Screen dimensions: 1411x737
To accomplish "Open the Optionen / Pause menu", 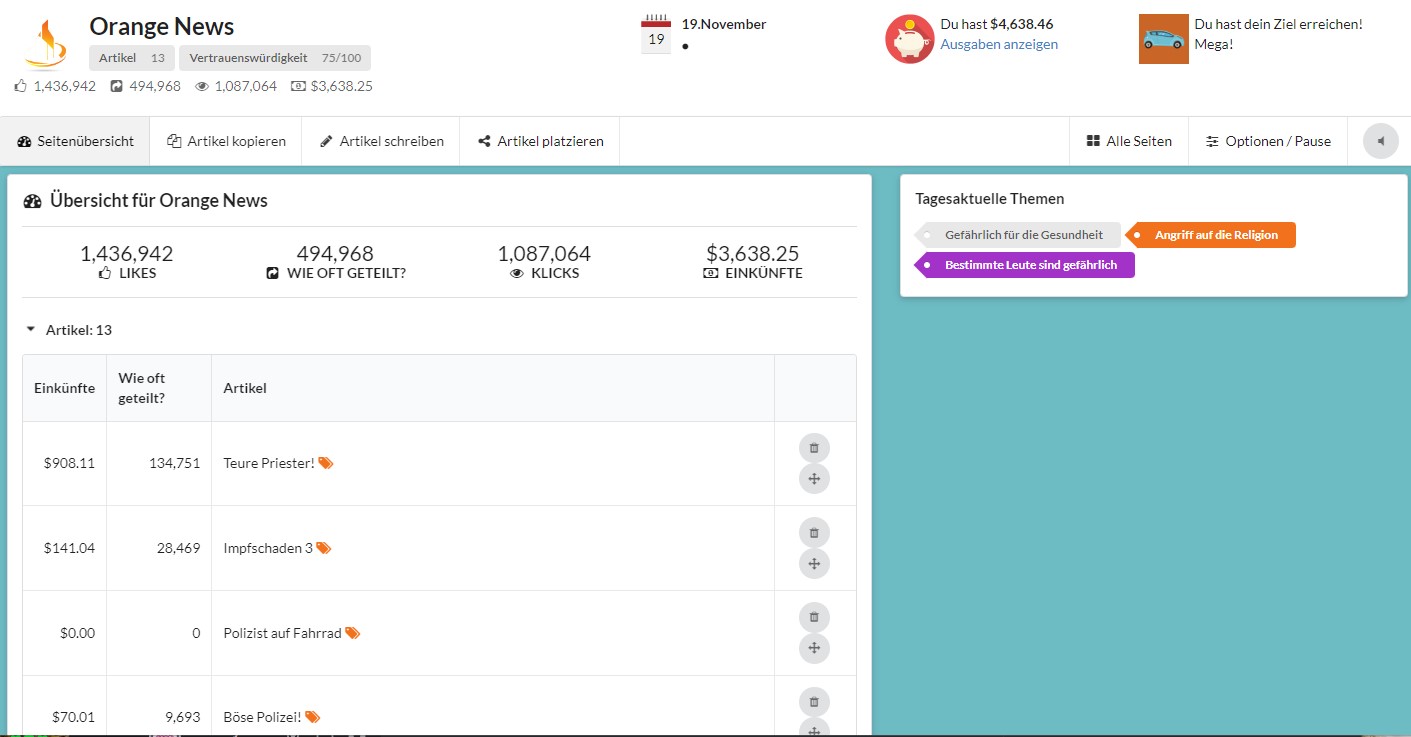I will click(1268, 141).
